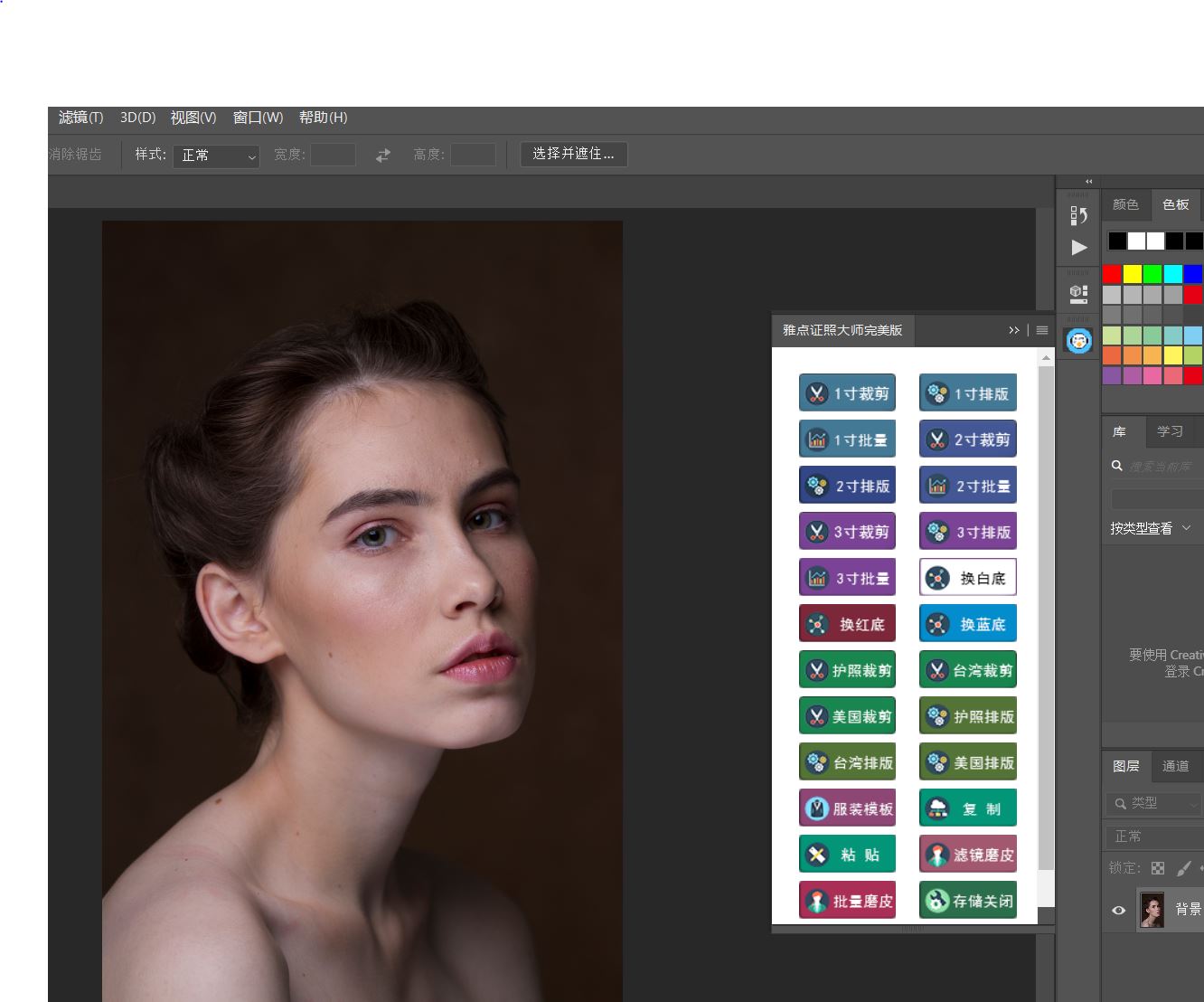1204x1002 pixels.
Task: Toggle lock transparent pixels icon
Action: (1158, 868)
